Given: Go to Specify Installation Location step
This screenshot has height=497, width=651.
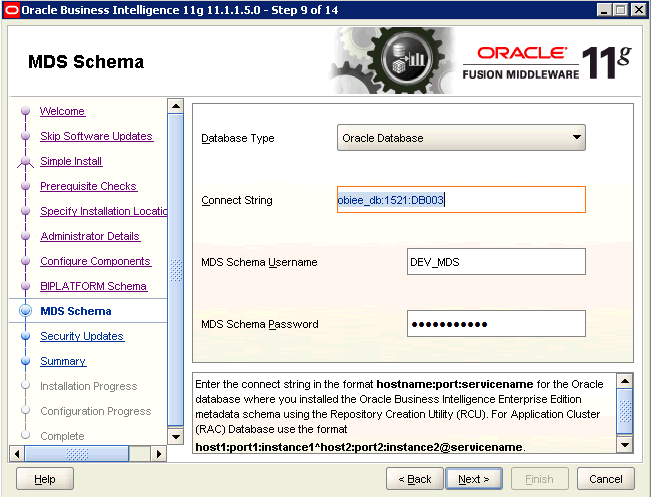Looking at the screenshot, I should pyautogui.click(x=103, y=211).
